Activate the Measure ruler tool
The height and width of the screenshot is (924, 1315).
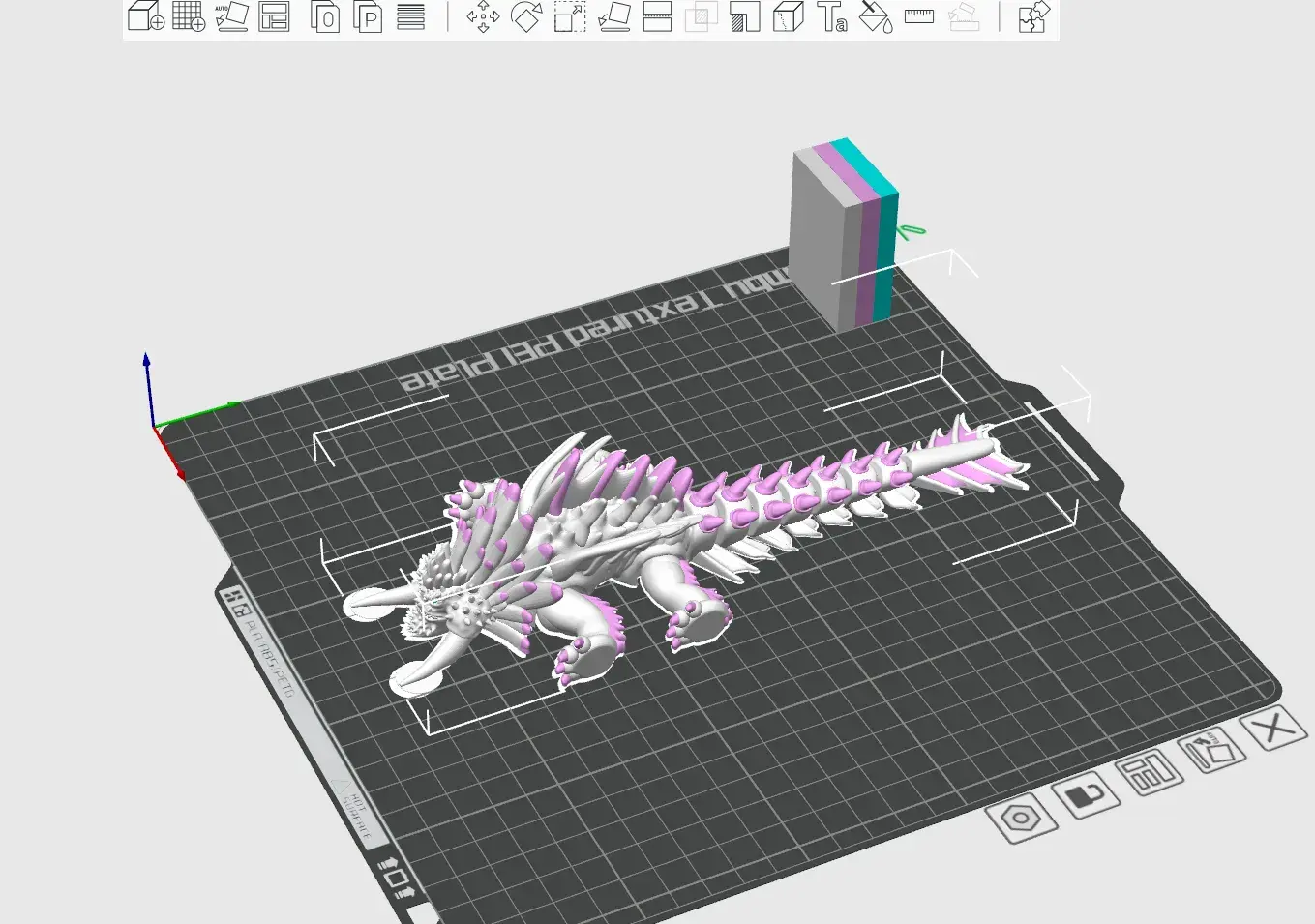[x=918, y=16]
